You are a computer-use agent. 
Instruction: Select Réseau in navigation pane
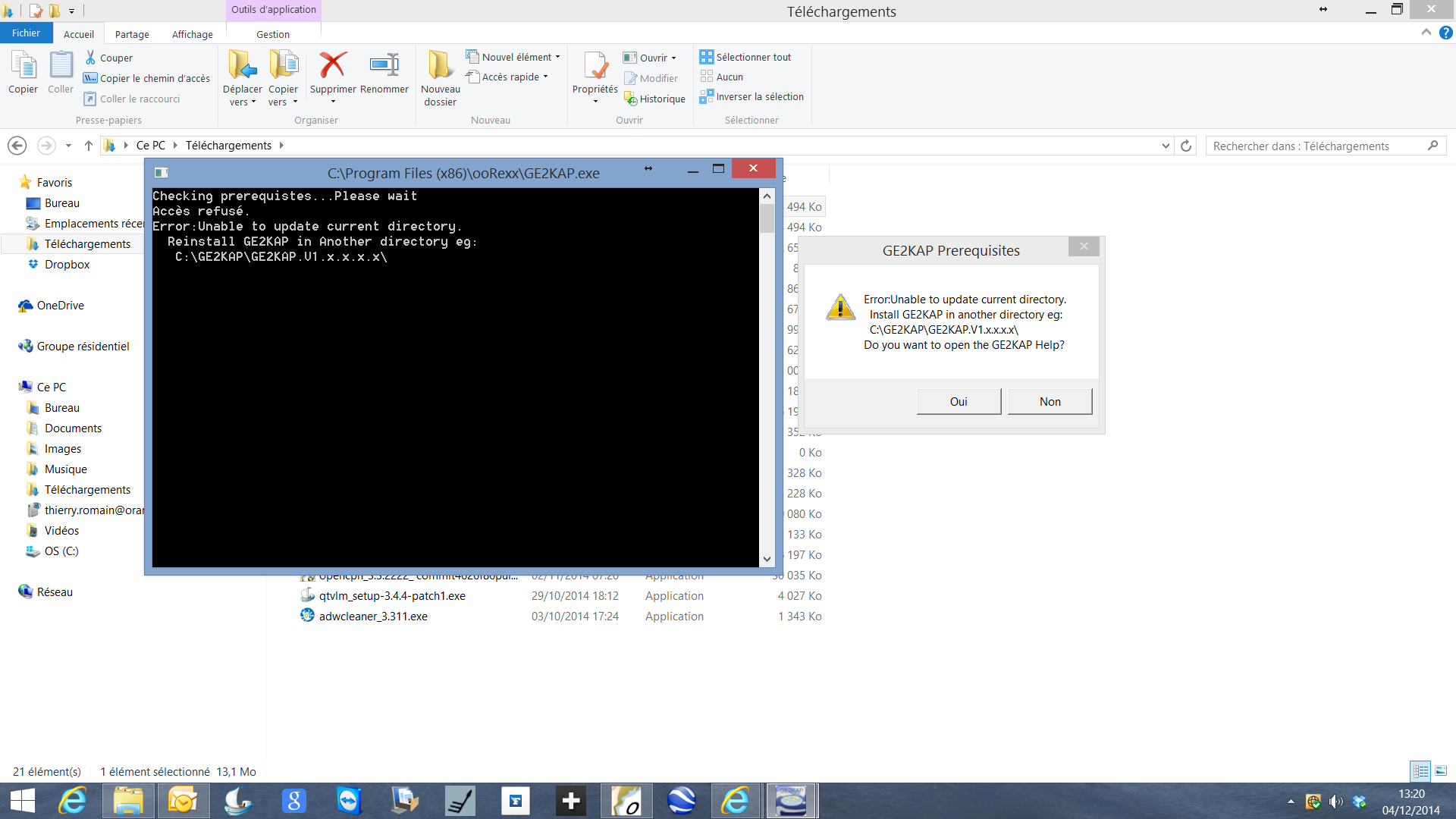click(x=55, y=592)
